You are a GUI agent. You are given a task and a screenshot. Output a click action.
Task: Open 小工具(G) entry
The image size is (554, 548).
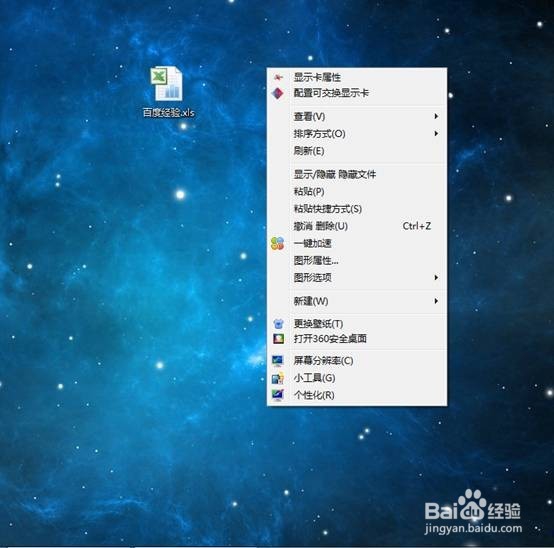357,378
